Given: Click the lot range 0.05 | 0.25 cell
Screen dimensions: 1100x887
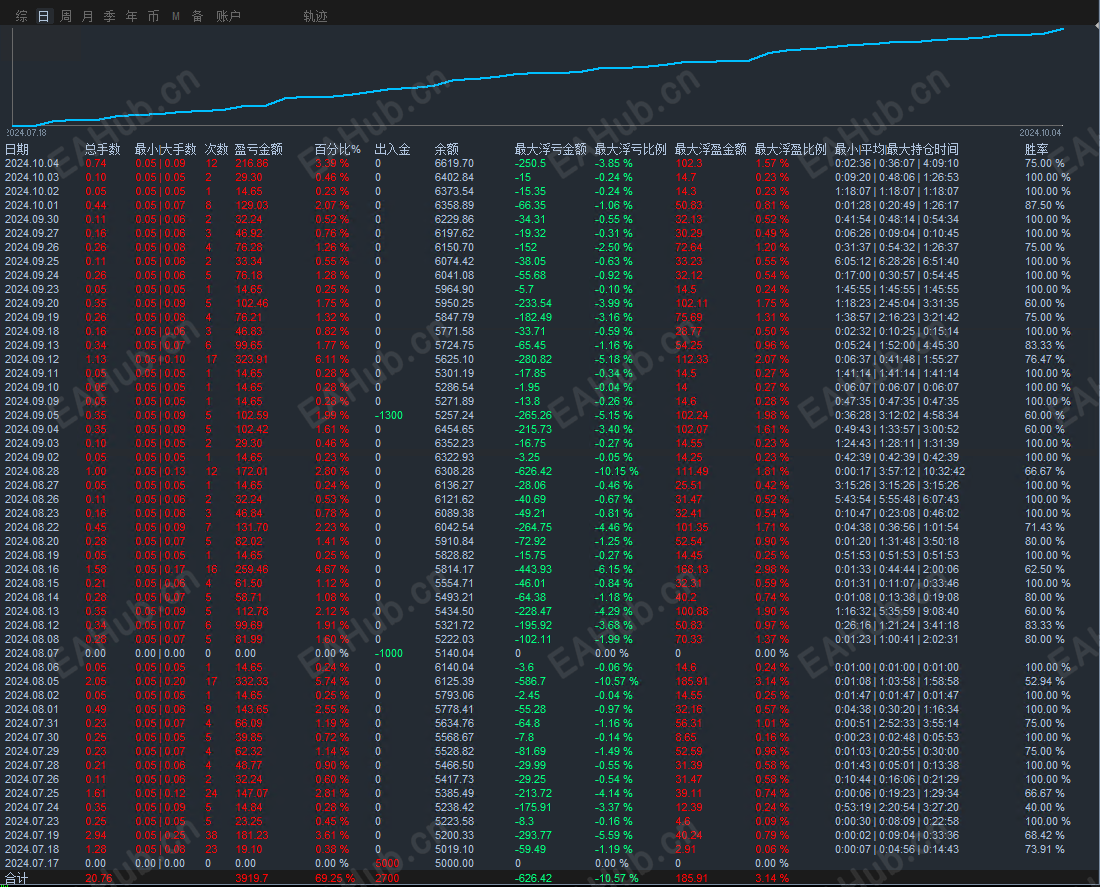Looking at the screenshot, I should [x=161, y=835].
